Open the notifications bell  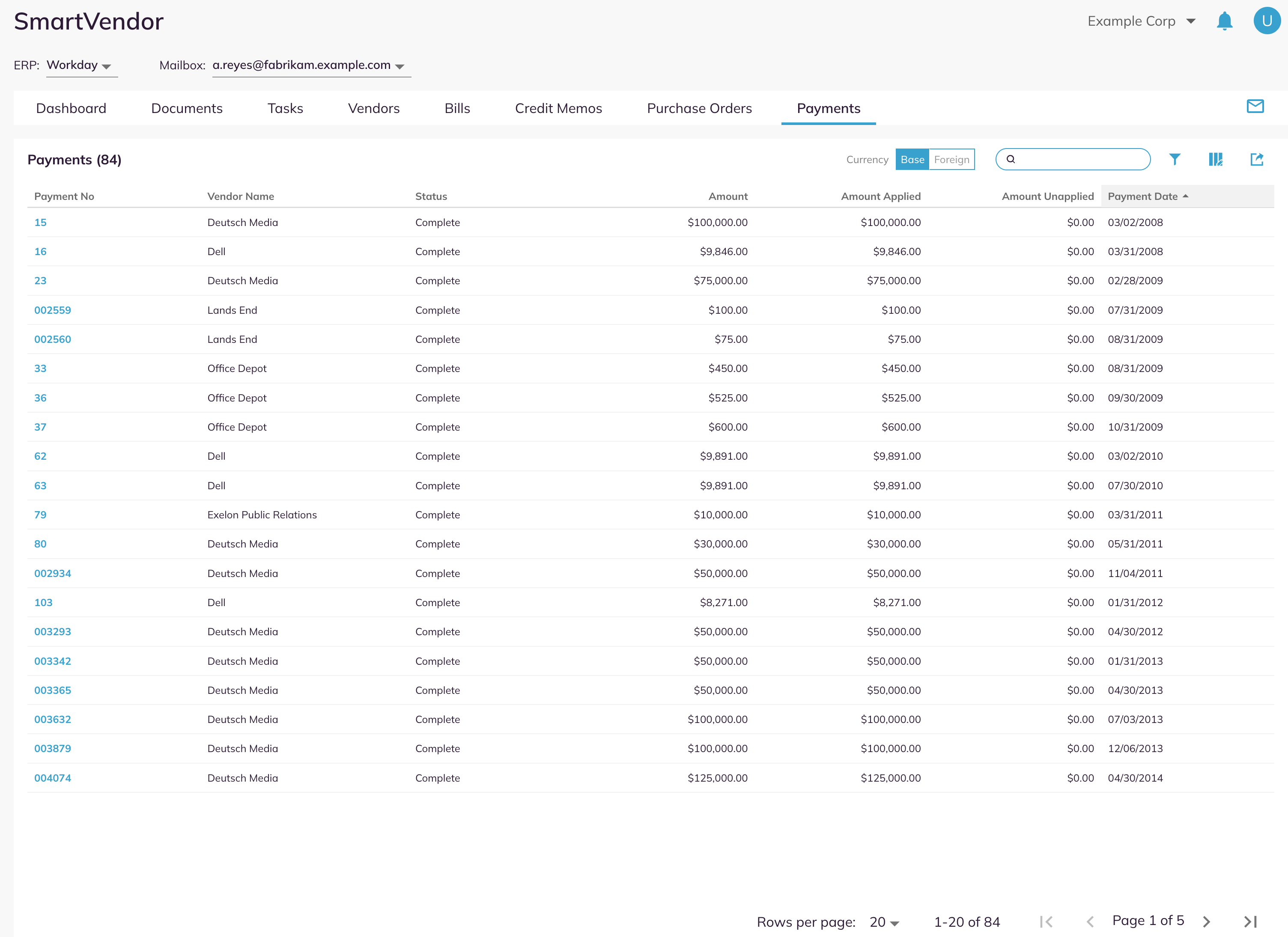pyautogui.click(x=1224, y=21)
